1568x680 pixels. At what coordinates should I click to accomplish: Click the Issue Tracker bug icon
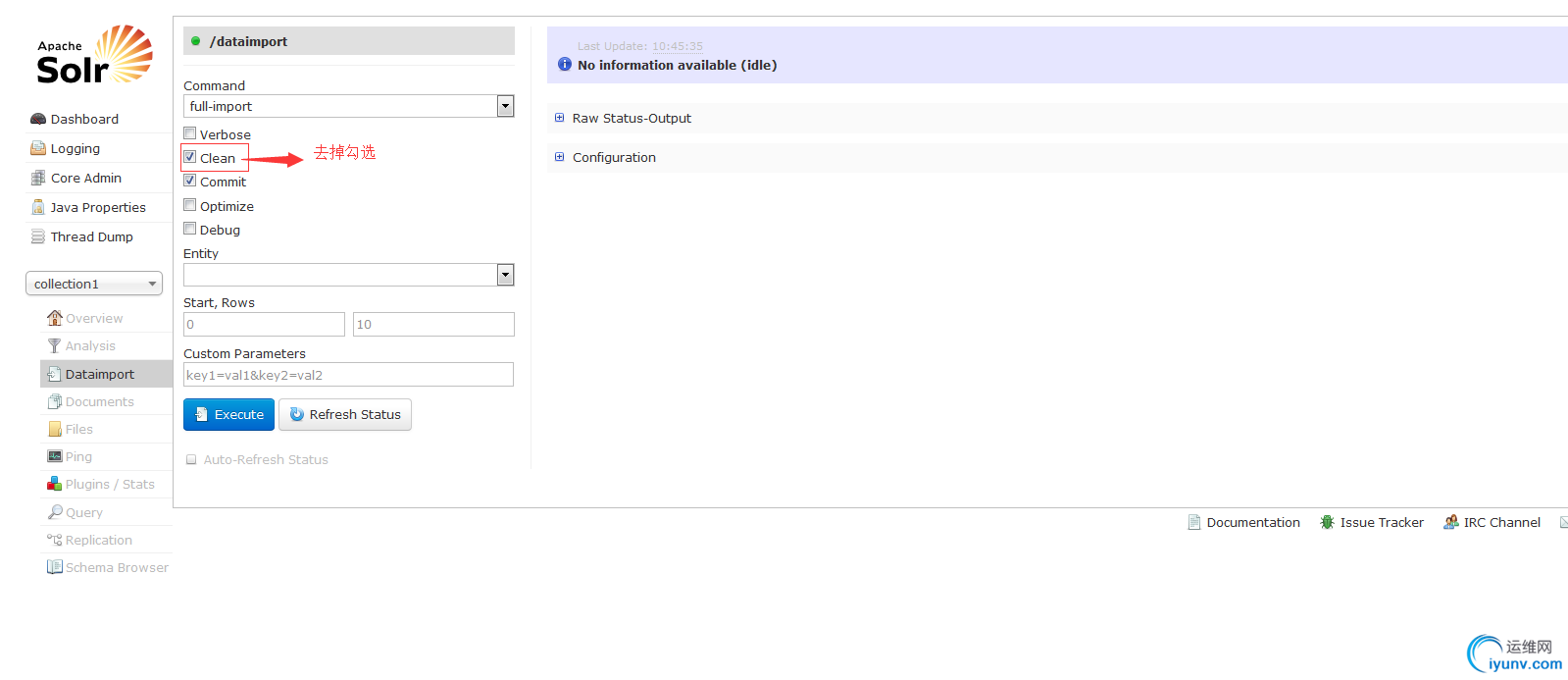click(1327, 522)
